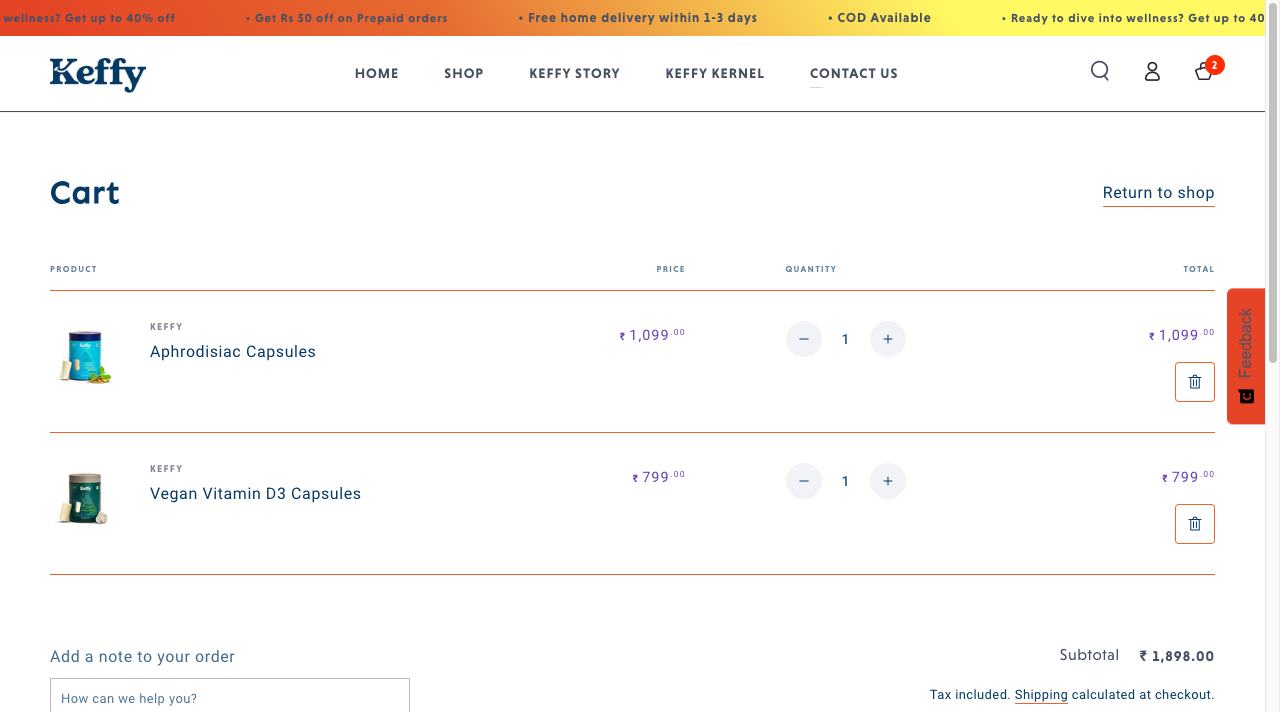Click the Vegan Vitamin D3 quantity value field

(x=845, y=481)
